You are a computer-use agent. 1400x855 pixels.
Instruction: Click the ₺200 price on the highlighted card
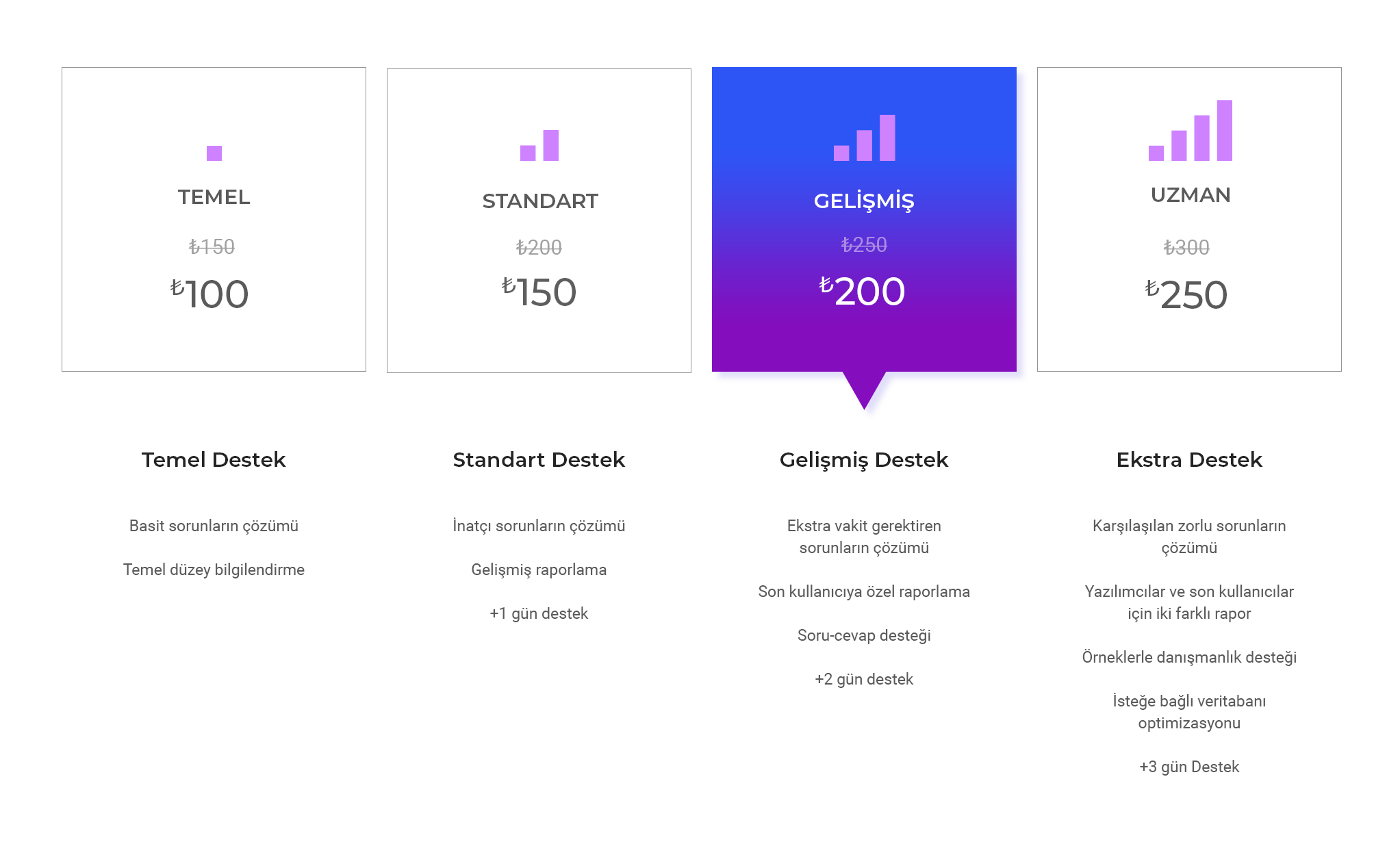point(863,292)
